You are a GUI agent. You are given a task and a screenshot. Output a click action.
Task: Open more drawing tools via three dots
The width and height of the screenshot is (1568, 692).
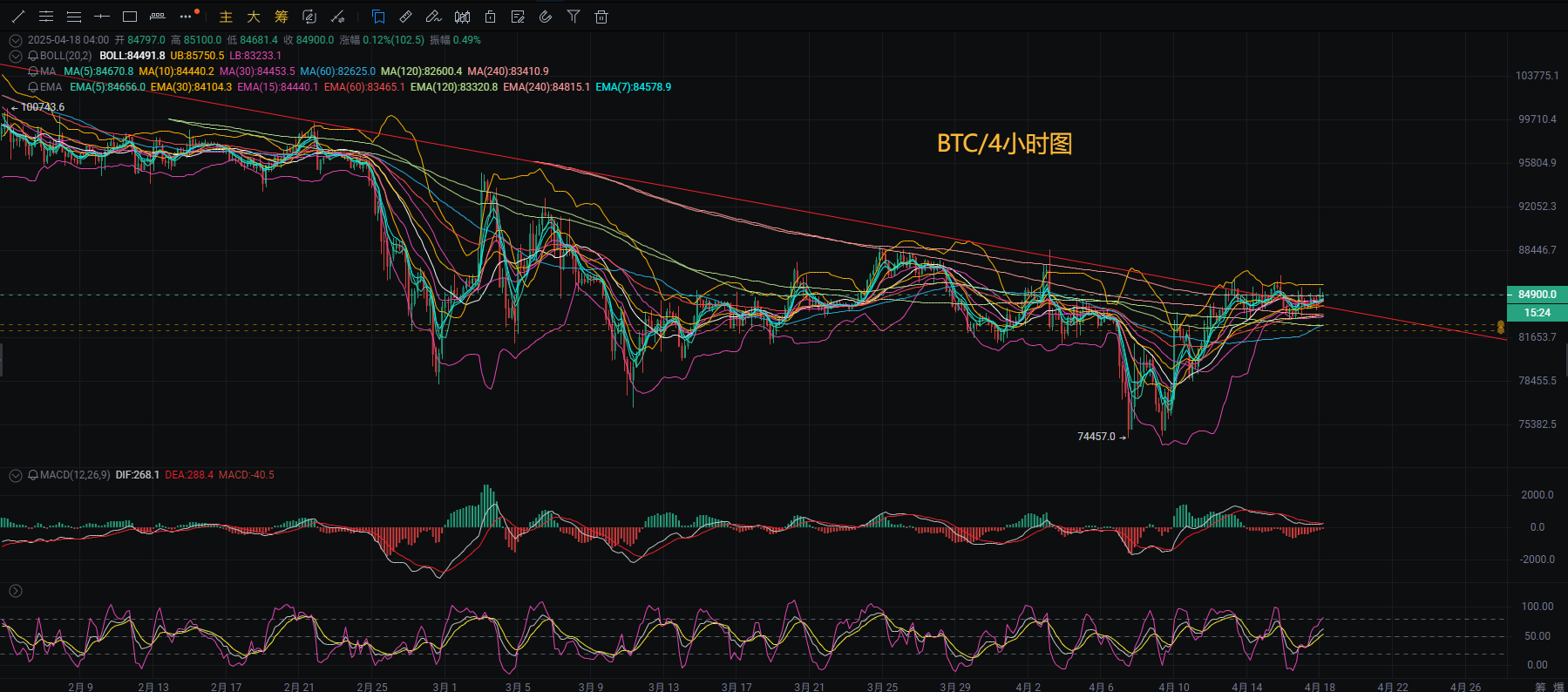[186, 17]
